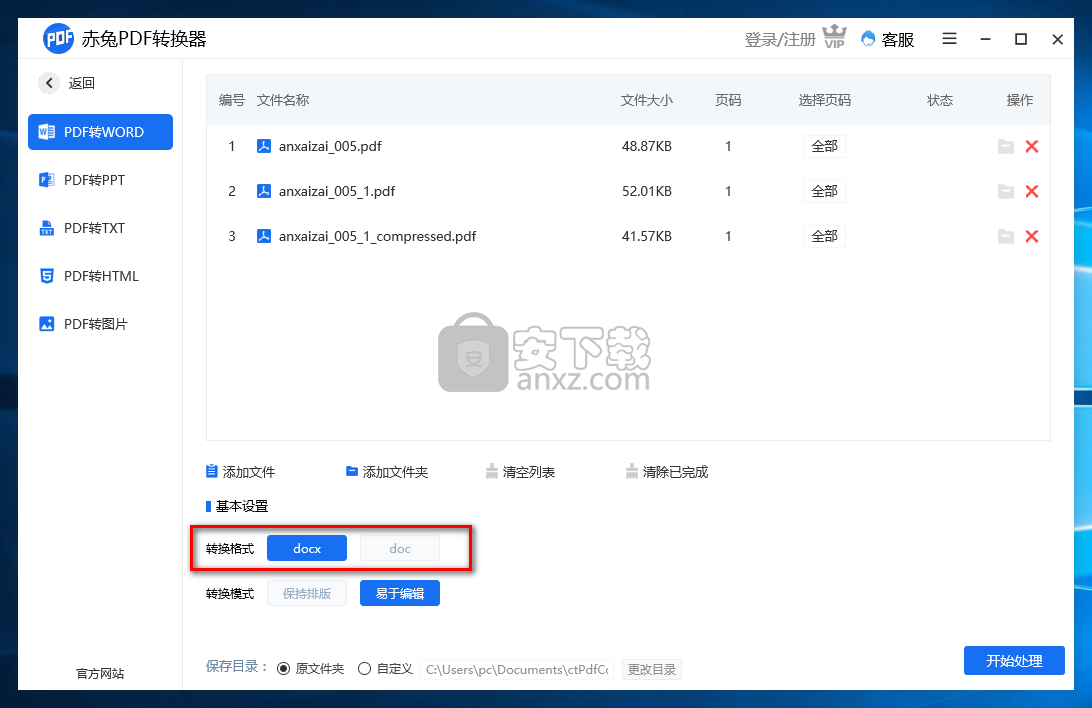Select doc output format
The image size is (1092, 708).
(x=400, y=549)
